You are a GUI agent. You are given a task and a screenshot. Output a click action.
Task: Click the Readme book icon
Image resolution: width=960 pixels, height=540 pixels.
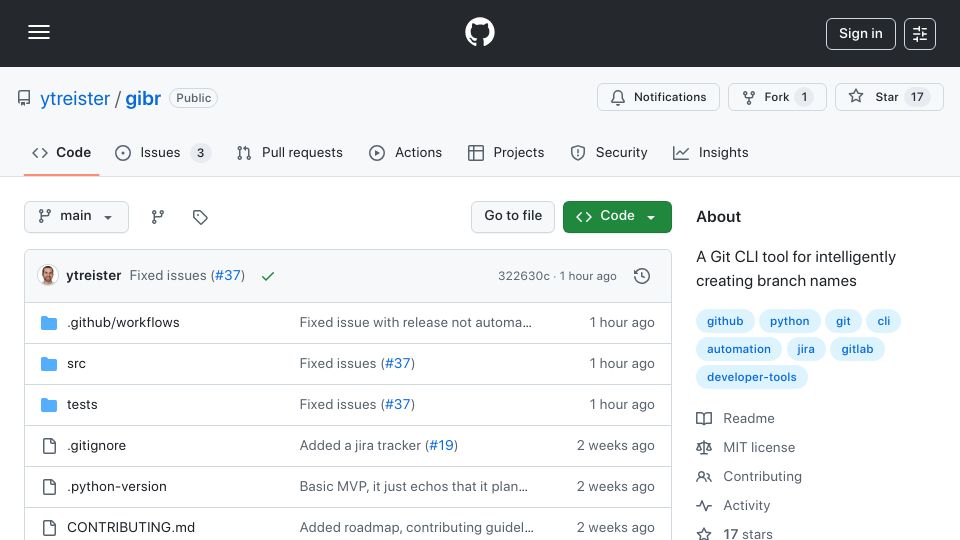pos(704,419)
